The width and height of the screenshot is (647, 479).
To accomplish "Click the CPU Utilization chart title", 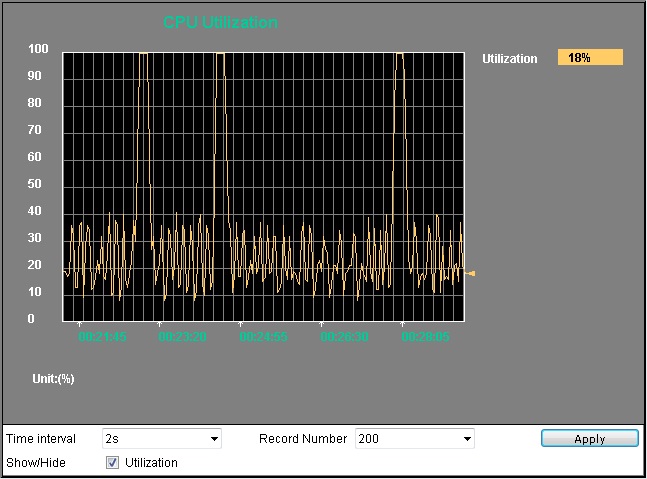I will click(x=220, y=22).
